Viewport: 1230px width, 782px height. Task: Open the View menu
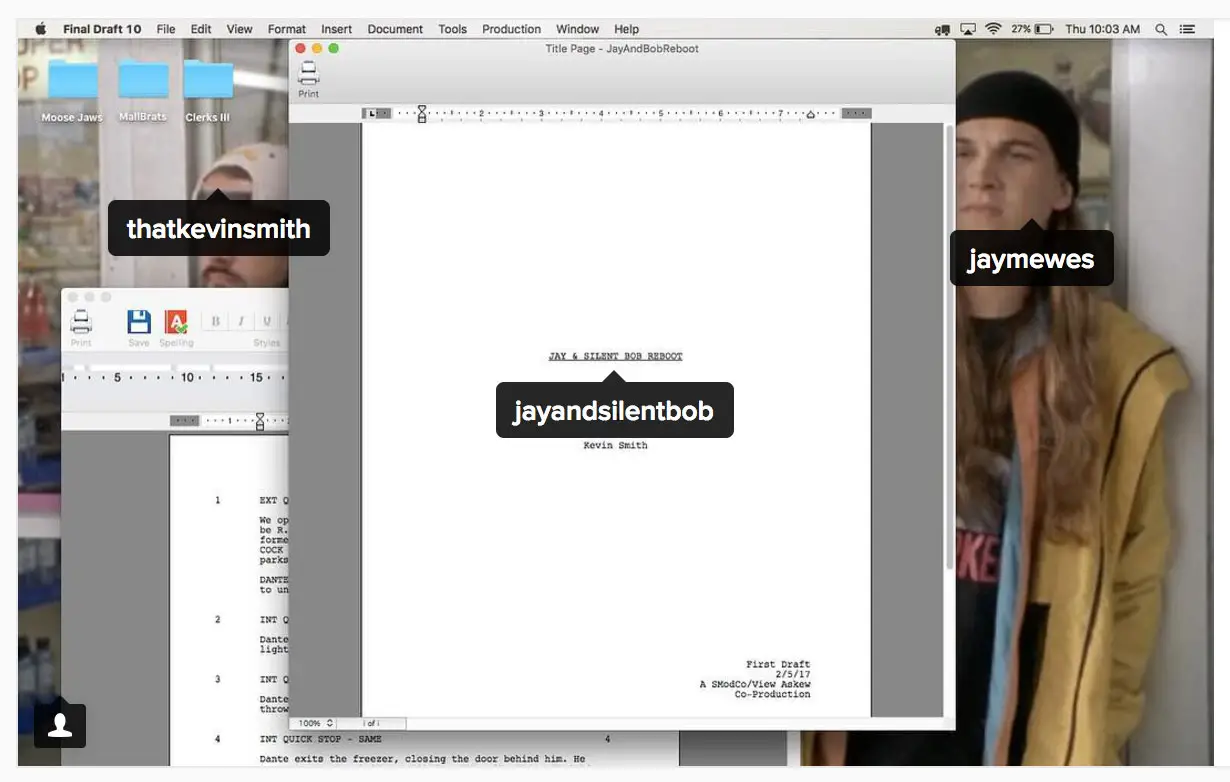click(239, 29)
